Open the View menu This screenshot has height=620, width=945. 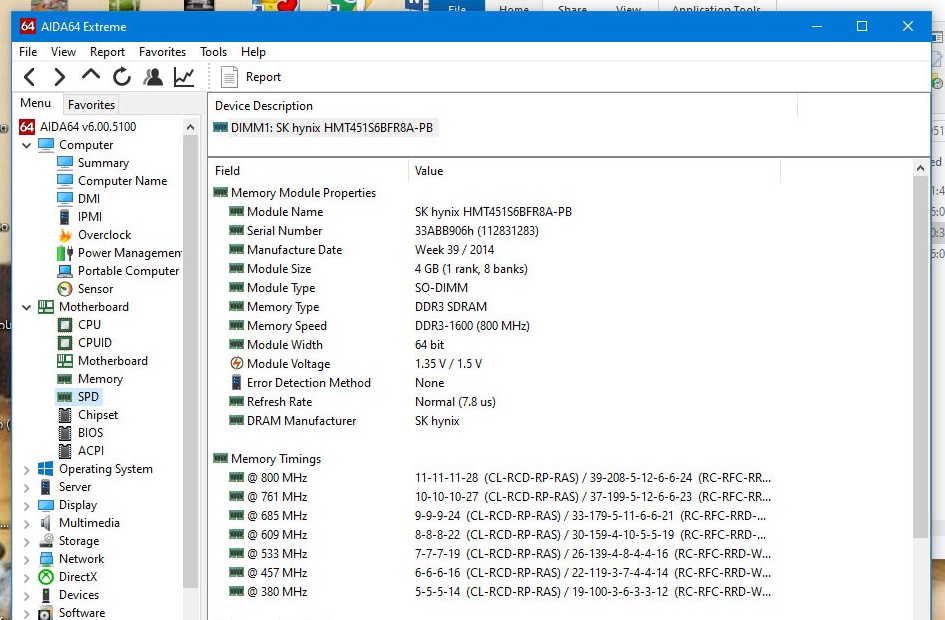[x=63, y=52]
